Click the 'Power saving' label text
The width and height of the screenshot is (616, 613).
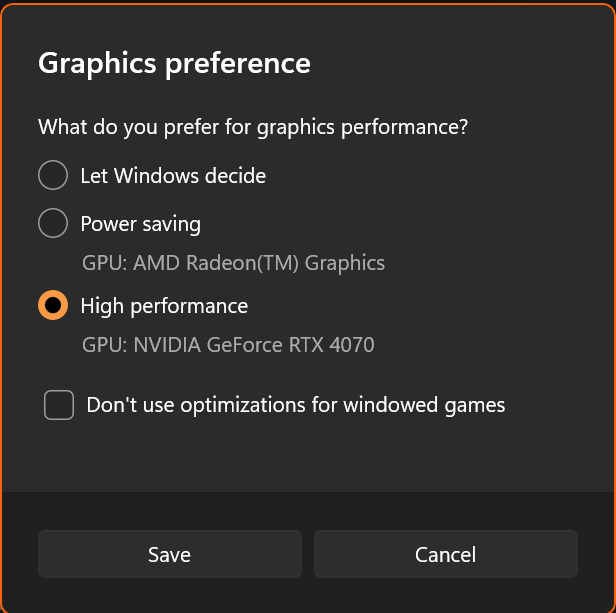[141, 224]
